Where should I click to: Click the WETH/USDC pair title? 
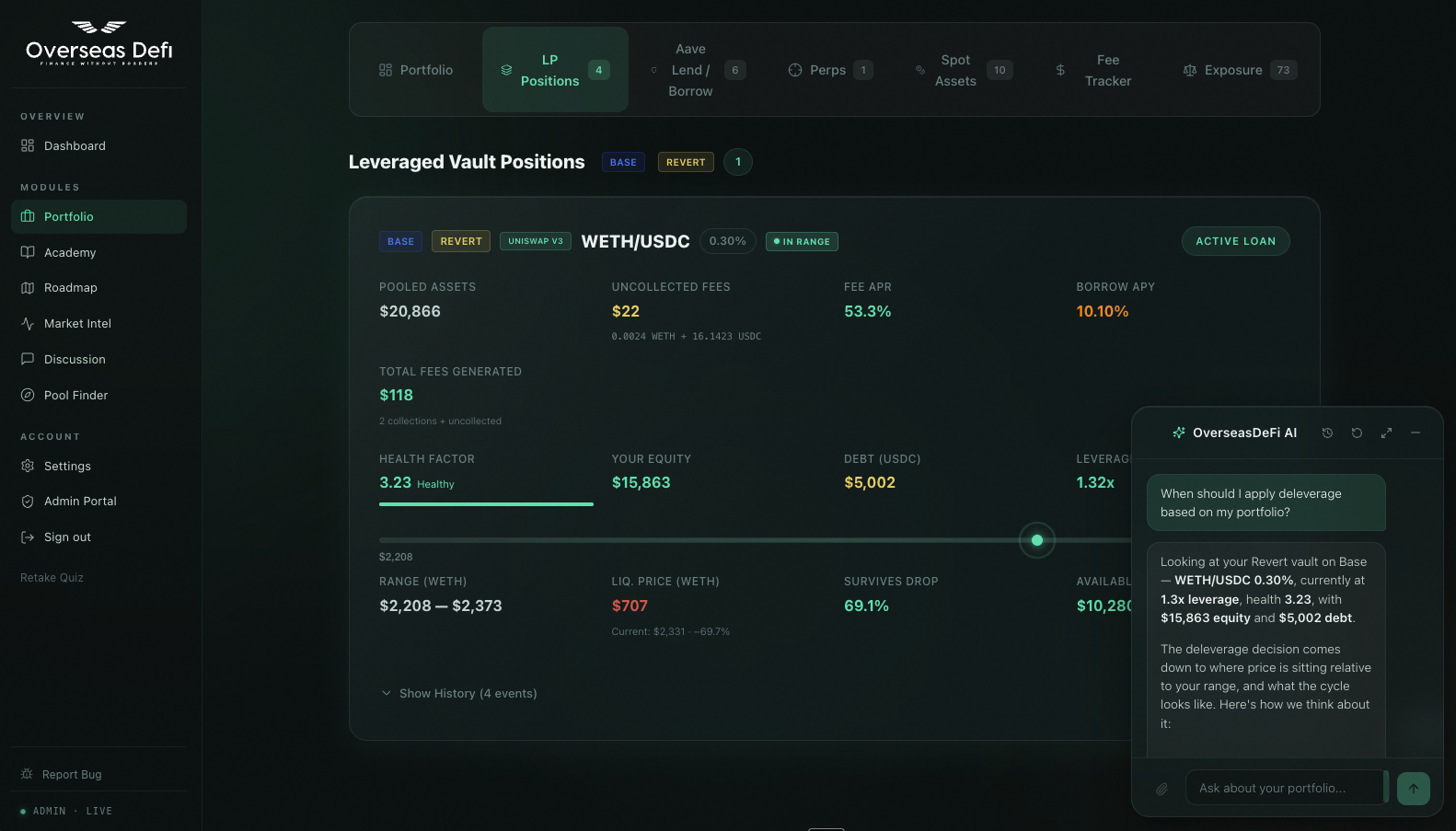tap(636, 241)
